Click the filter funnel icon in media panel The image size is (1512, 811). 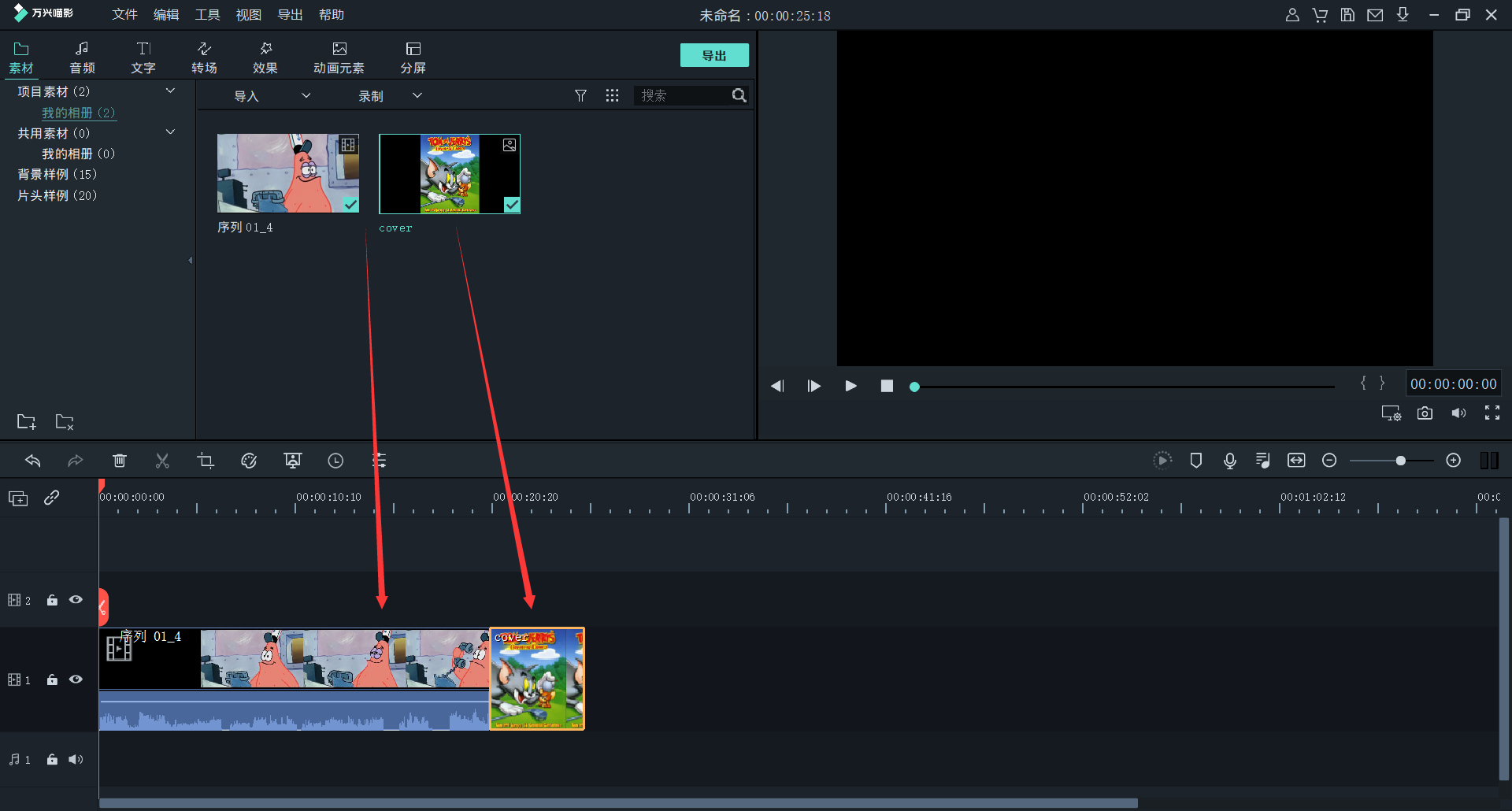580,95
